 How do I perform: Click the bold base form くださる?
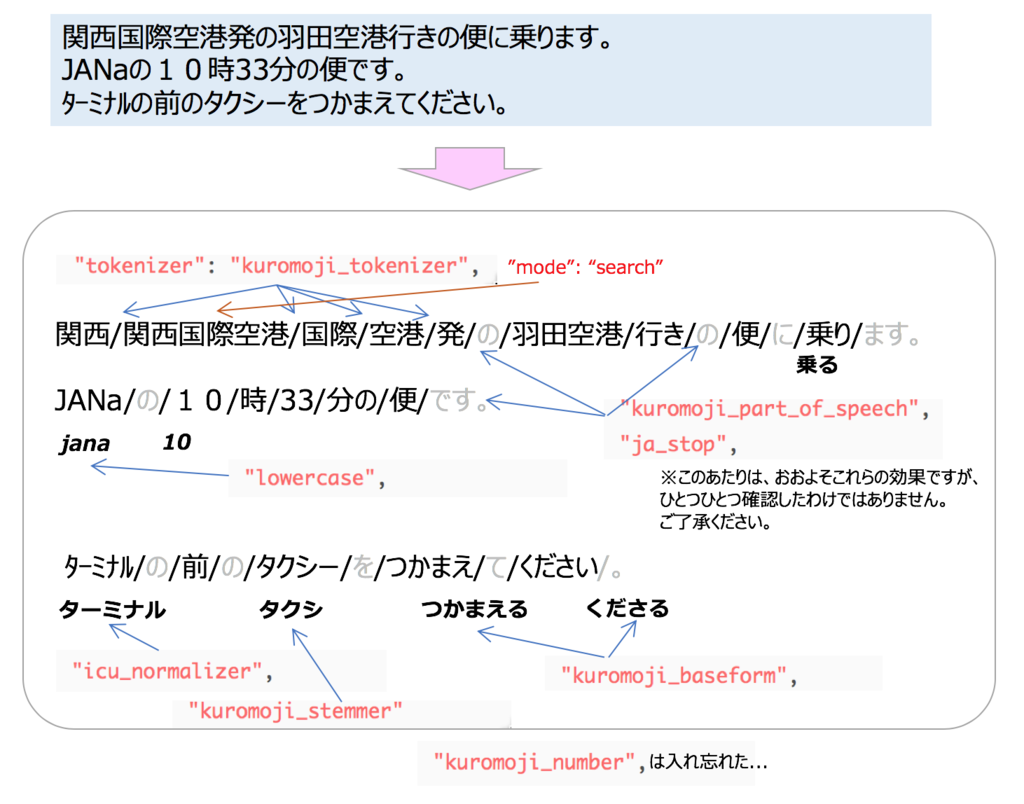pos(627,608)
